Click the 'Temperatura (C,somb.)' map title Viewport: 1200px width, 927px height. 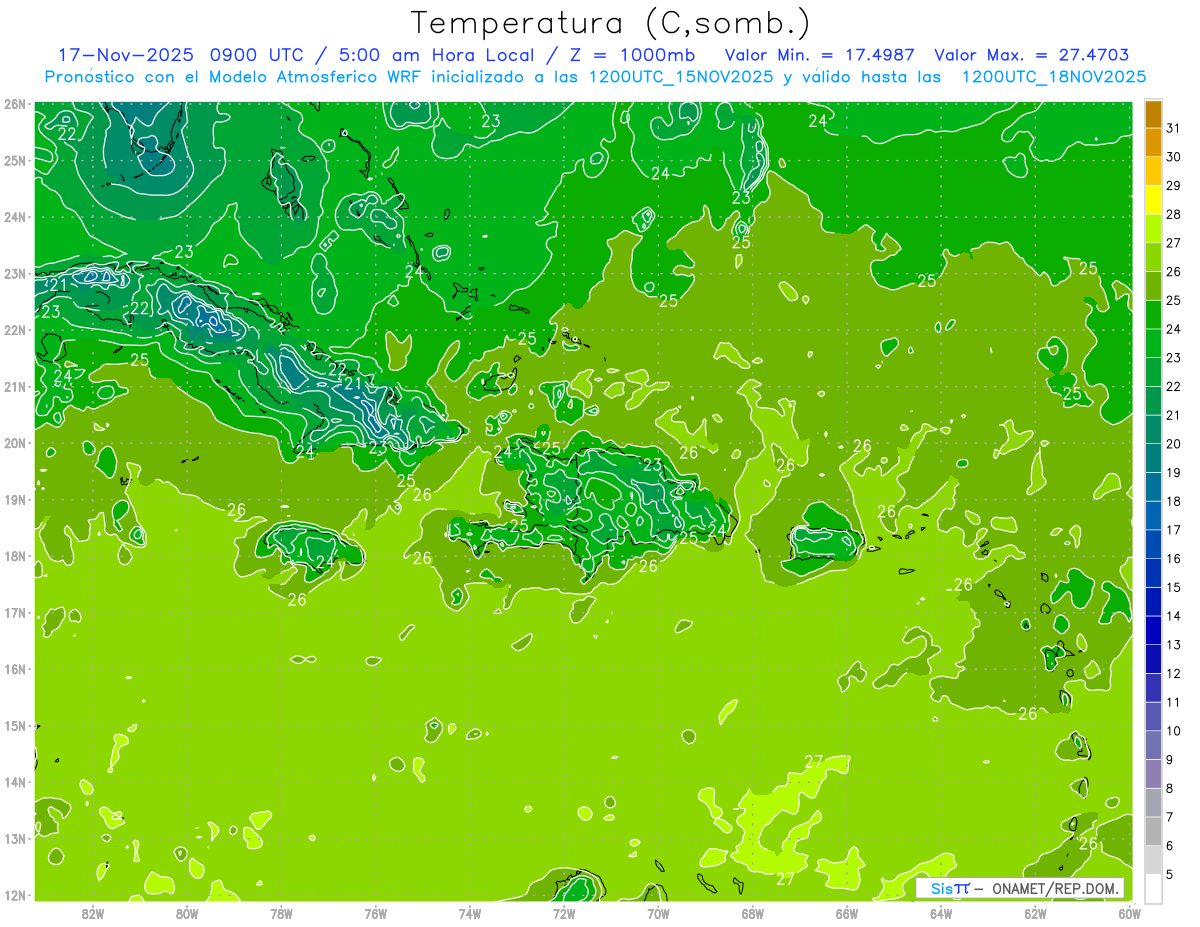[x=611, y=24]
